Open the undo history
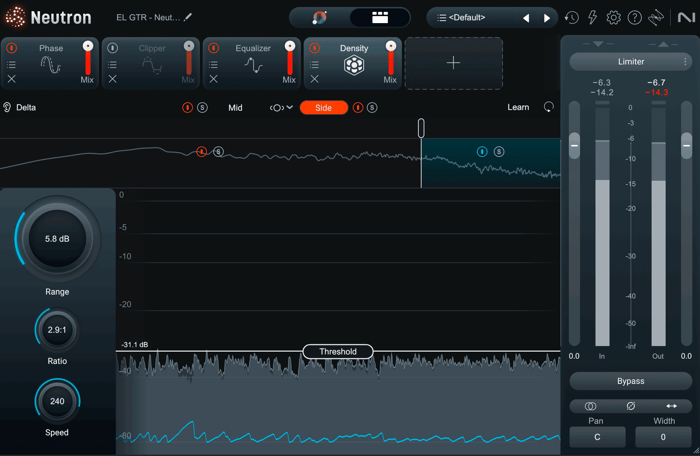 (x=571, y=17)
